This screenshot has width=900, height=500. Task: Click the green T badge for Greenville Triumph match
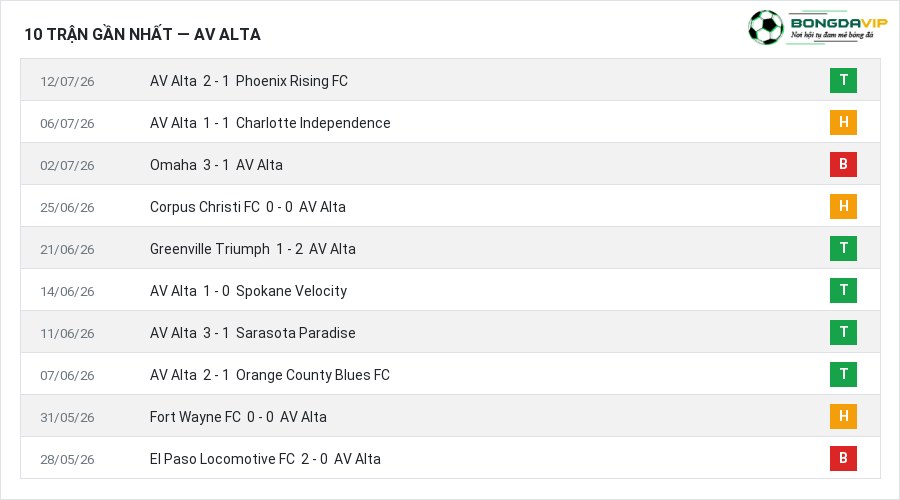click(843, 248)
